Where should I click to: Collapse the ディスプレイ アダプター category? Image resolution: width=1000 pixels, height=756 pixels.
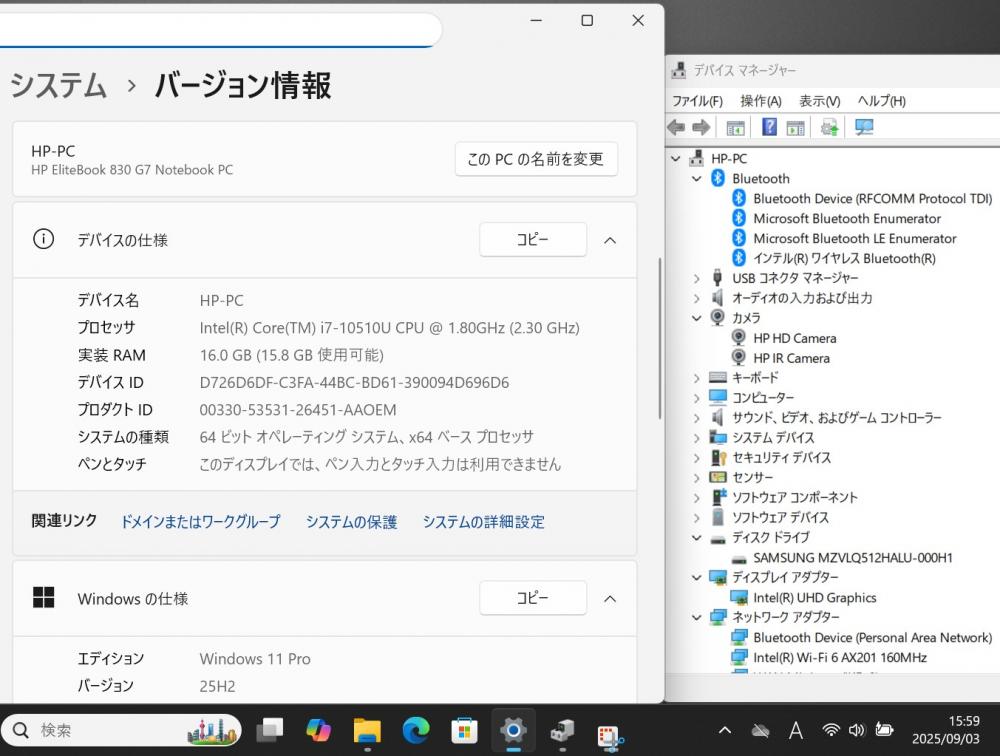pyautogui.click(x=696, y=577)
